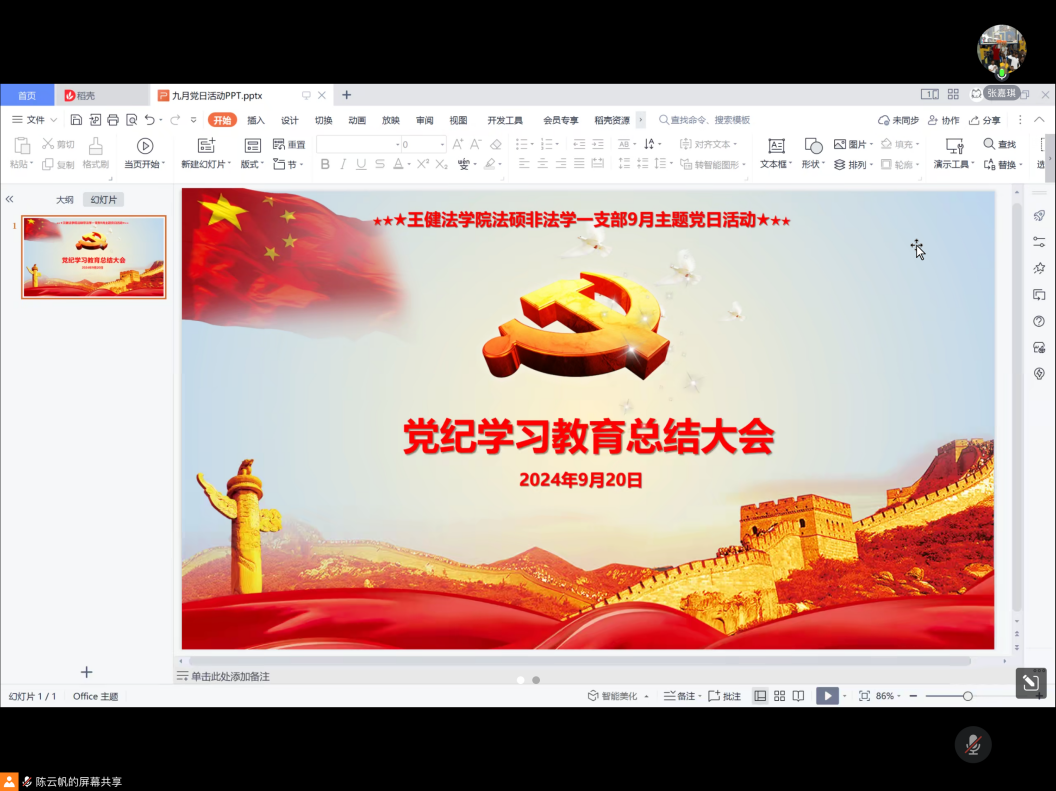Select slide 1 thumbnail in the panel
The image size is (1056, 791).
pos(94,257)
